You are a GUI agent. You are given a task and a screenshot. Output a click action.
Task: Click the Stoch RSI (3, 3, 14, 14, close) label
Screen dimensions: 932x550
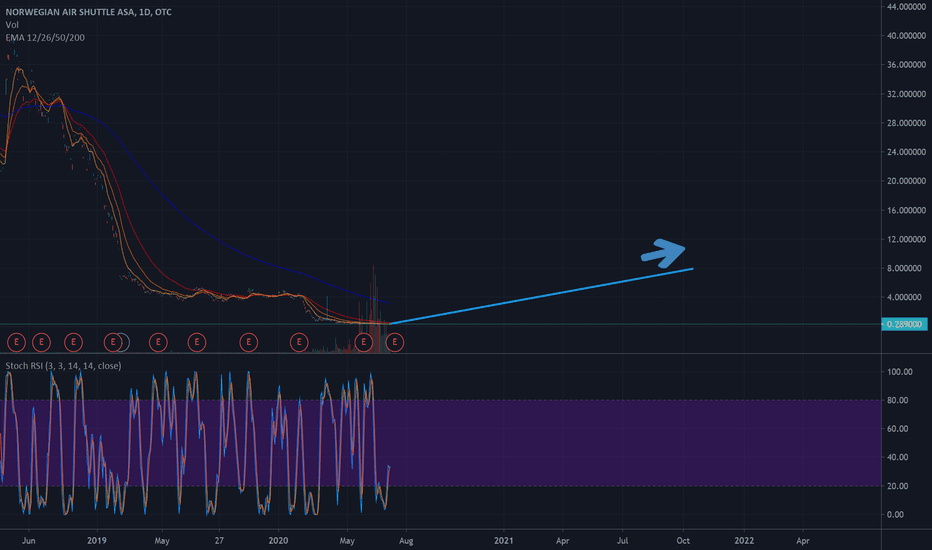coord(64,366)
